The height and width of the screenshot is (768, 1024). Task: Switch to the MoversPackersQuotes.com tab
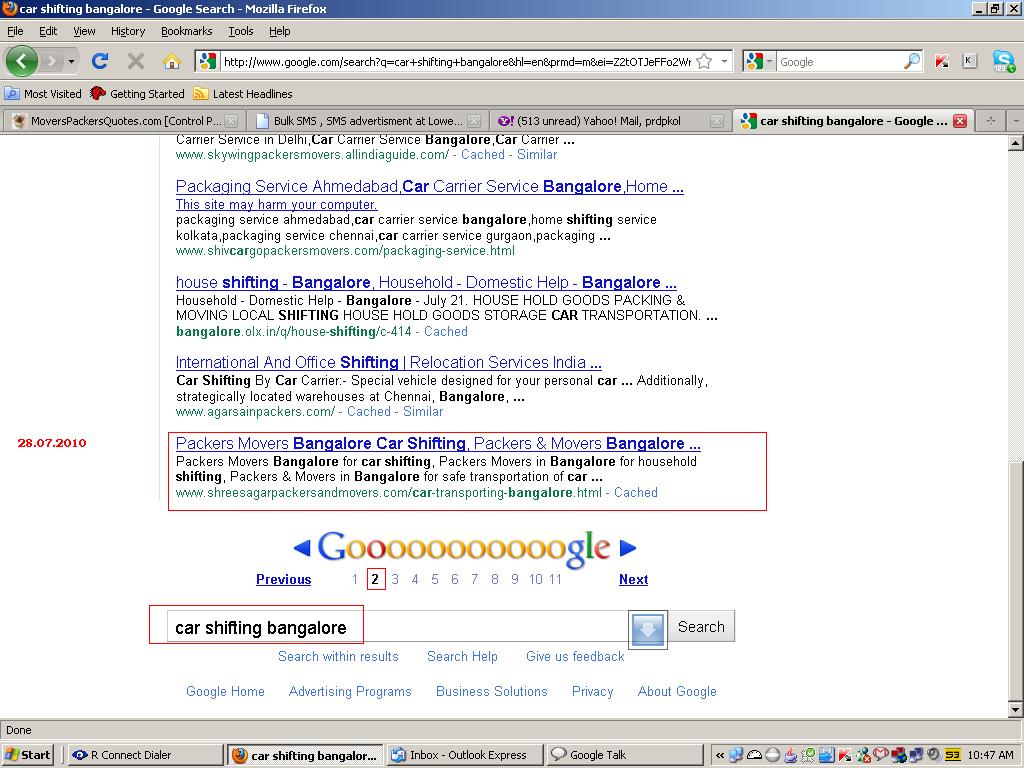click(x=124, y=121)
